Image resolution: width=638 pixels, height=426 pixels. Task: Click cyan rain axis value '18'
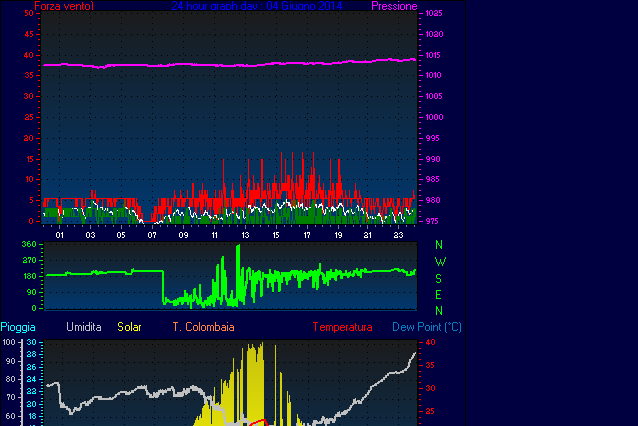pos(32,416)
